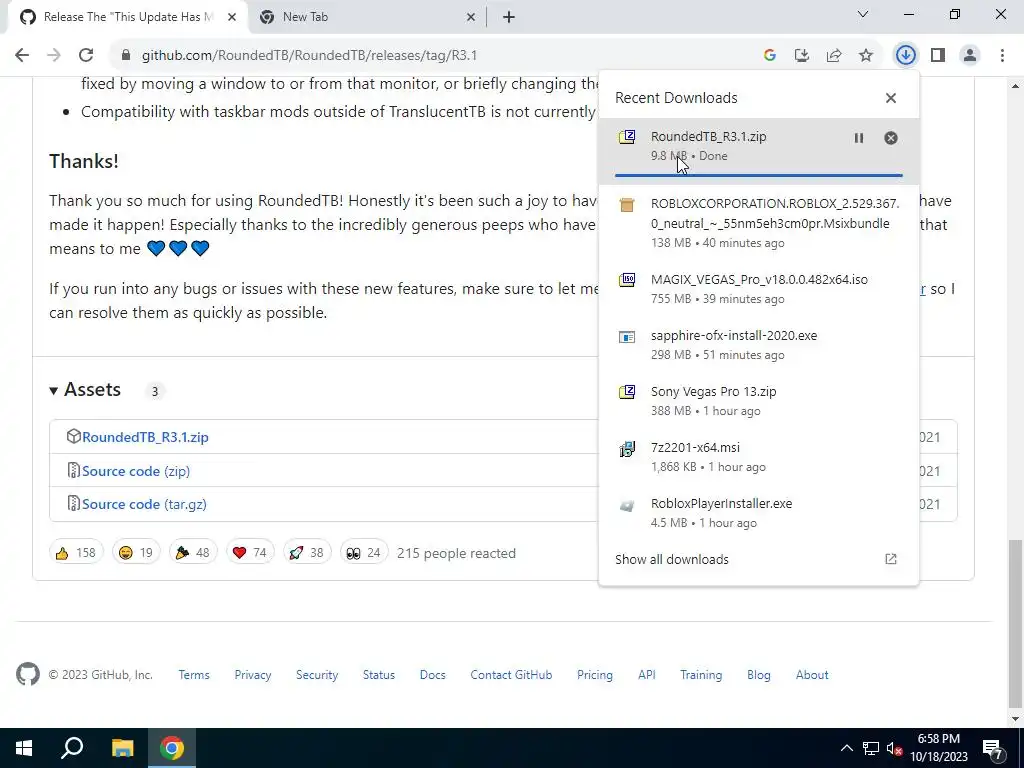Open File Explorer from taskbar
The height and width of the screenshot is (768, 1024).
(x=122, y=748)
